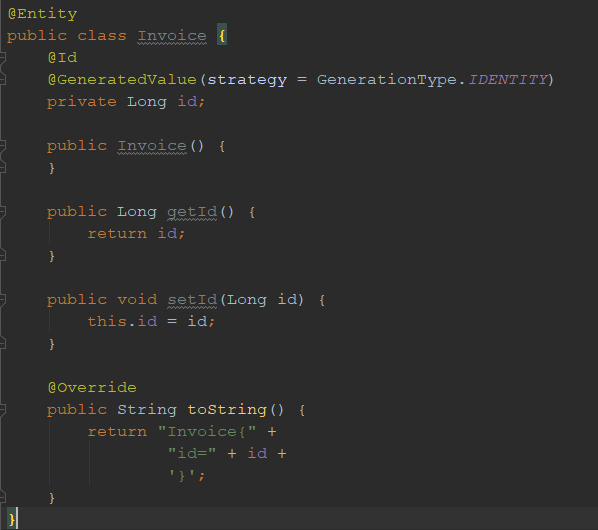The width and height of the screenshot is (598, 530).
Task: Click the fold end marker after toString
Action: [2, 497]
